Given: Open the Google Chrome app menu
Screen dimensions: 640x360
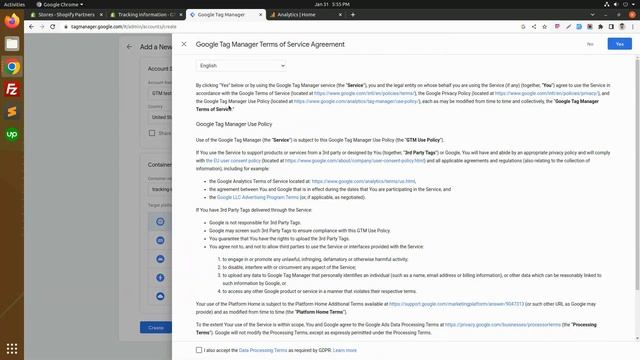Looking at the screenshot, I should 60,4.
